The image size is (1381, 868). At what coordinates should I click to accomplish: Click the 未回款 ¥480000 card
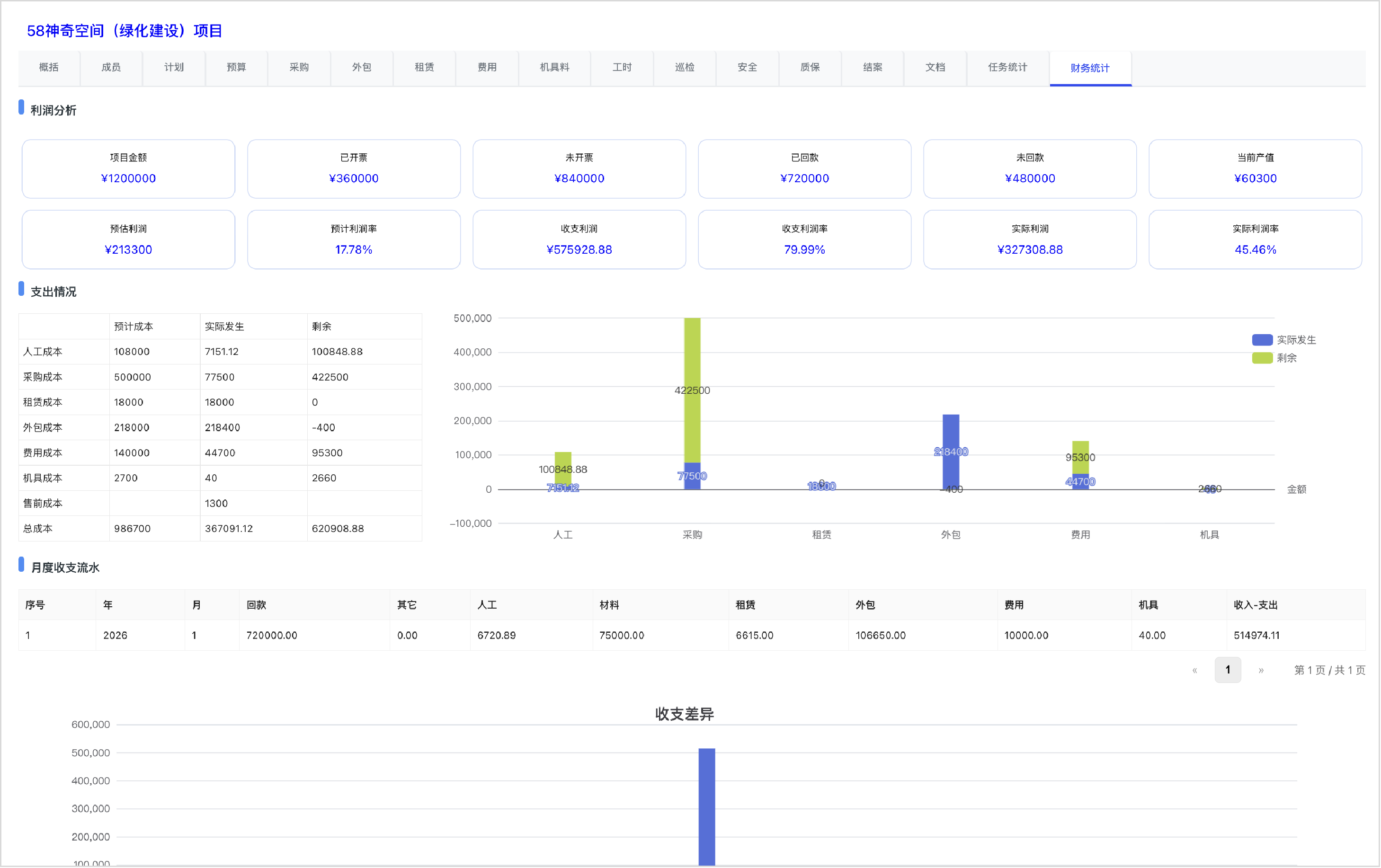pyautogui.click(x=1030, y=169)
